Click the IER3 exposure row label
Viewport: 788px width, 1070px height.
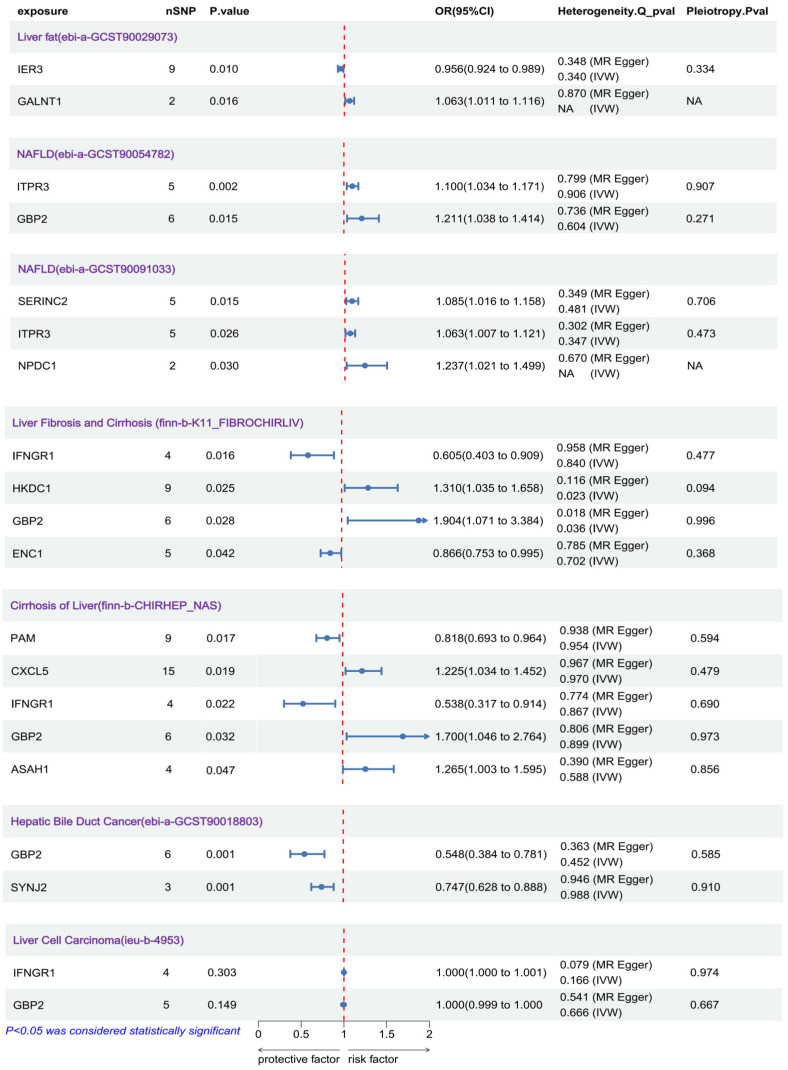tap(30, 69)
